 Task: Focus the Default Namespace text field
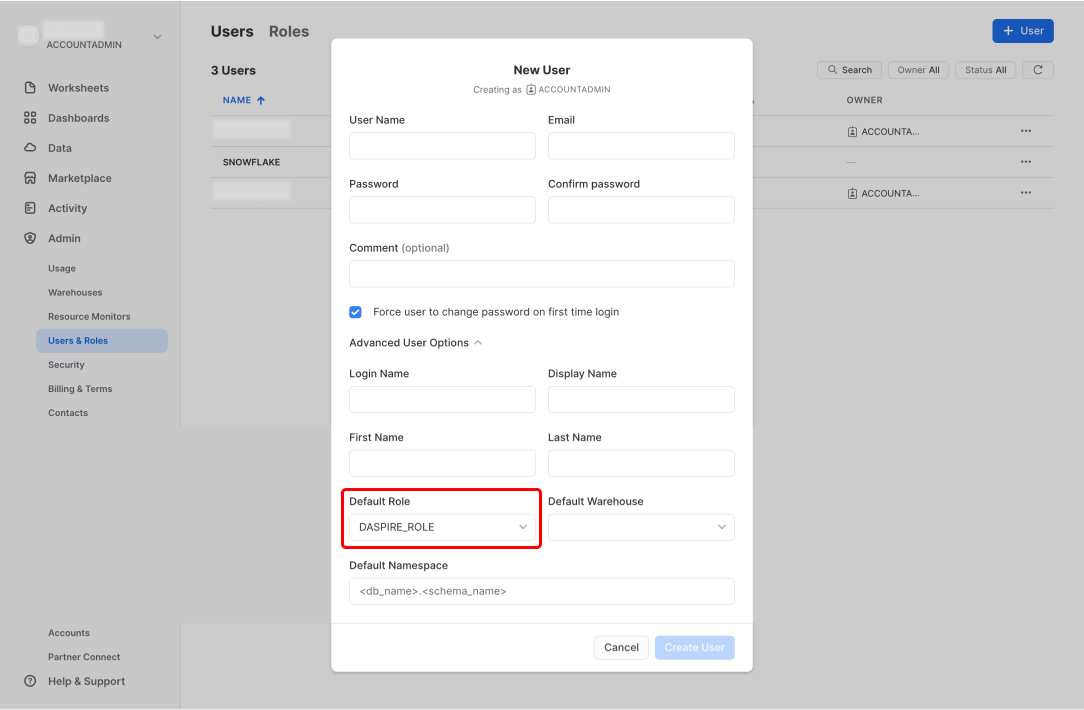[x=541, y=591]
